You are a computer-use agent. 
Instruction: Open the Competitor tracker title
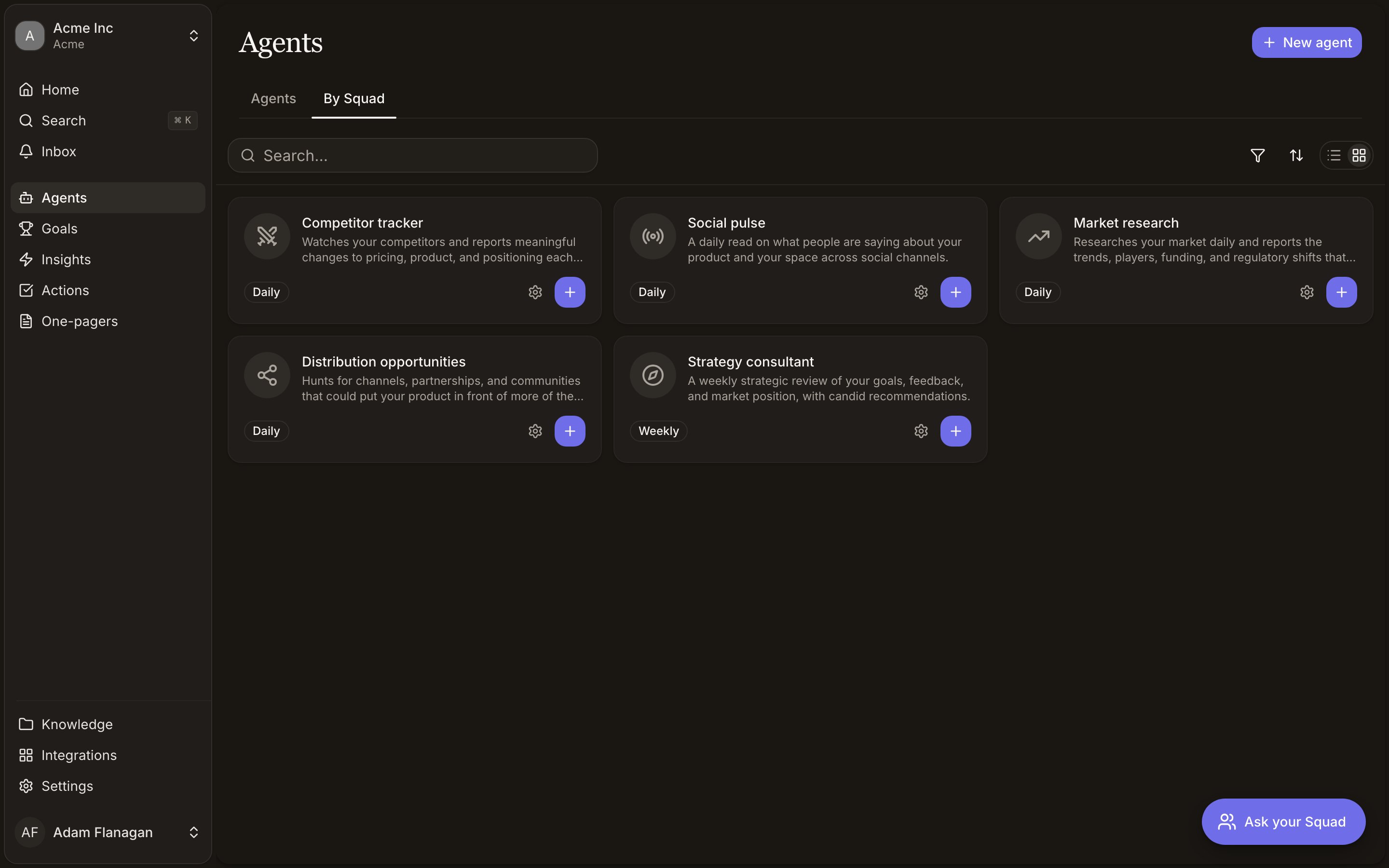click(362, 223)
